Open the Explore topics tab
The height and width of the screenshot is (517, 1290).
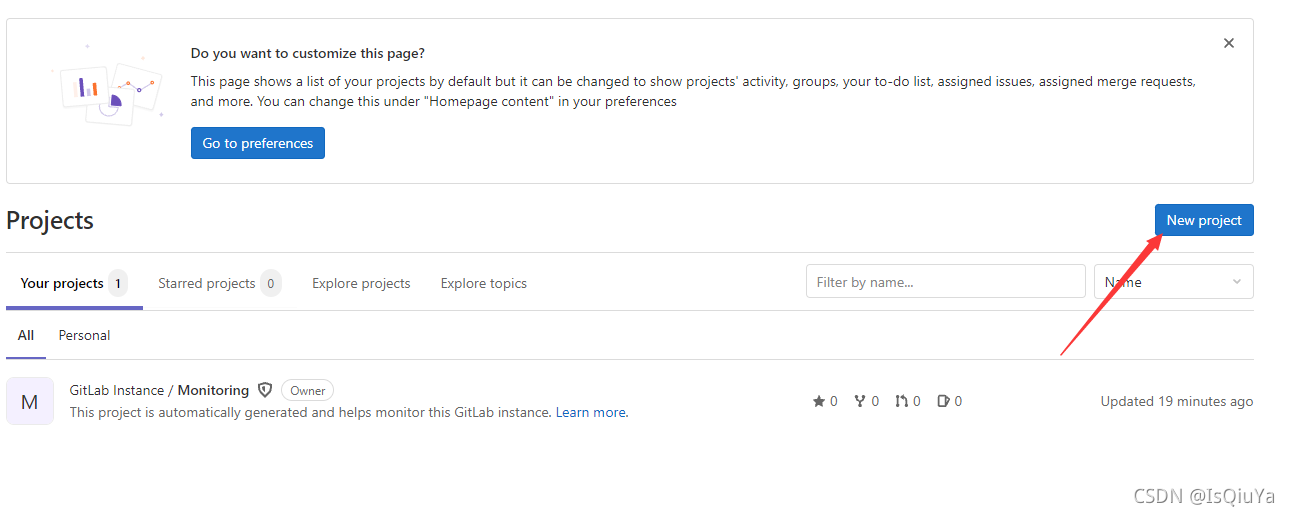484,283
